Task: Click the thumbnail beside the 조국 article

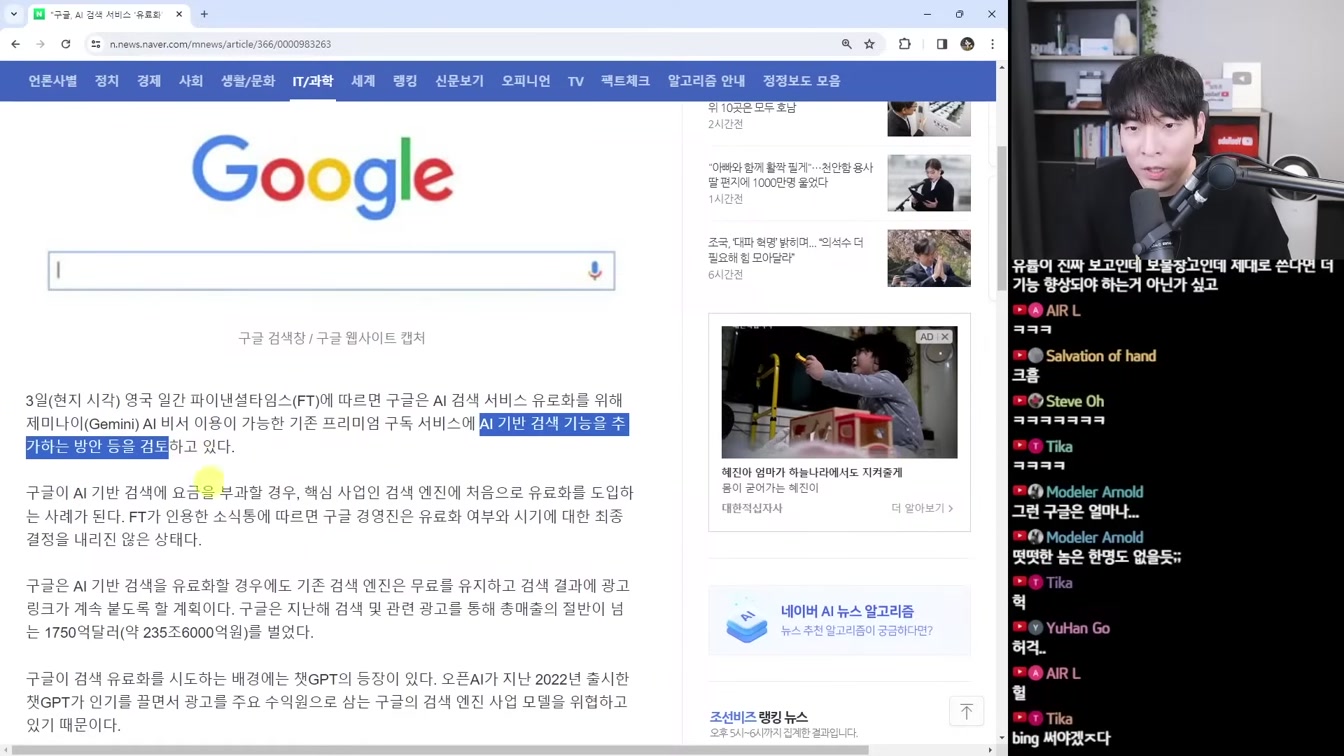Action: point(929,258)
